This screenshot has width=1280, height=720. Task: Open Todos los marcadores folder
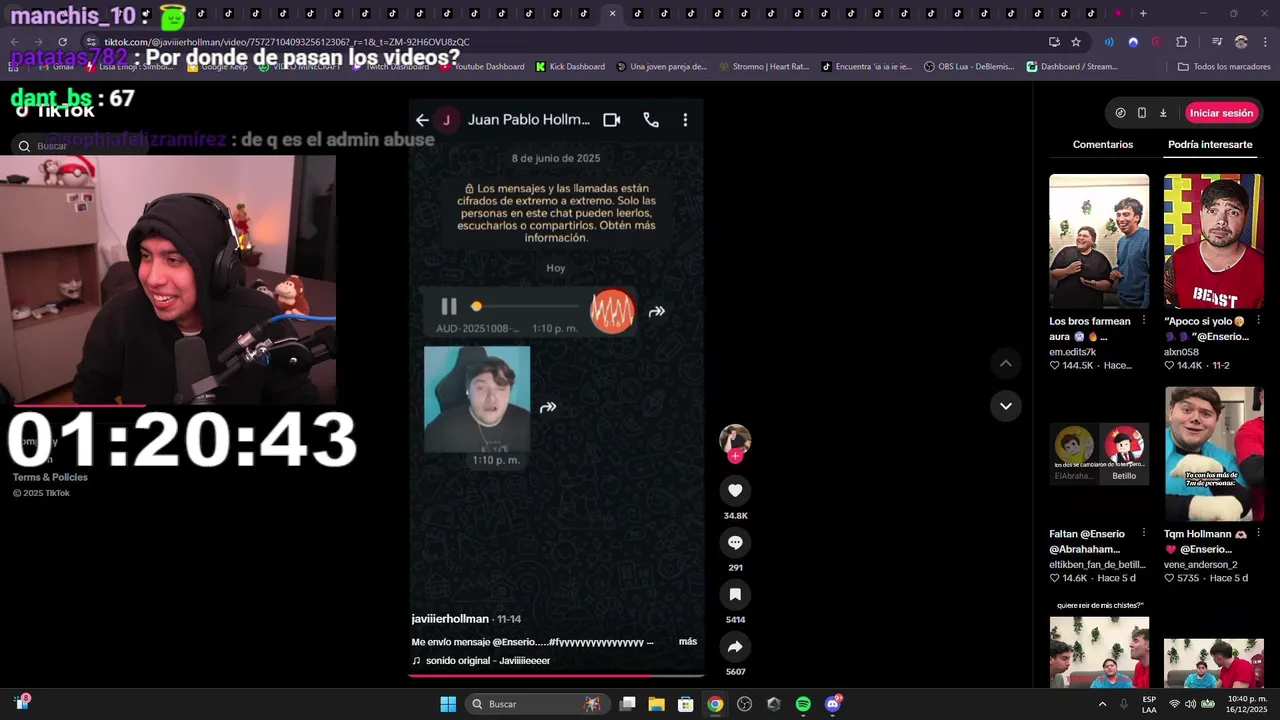[1224, 67]
